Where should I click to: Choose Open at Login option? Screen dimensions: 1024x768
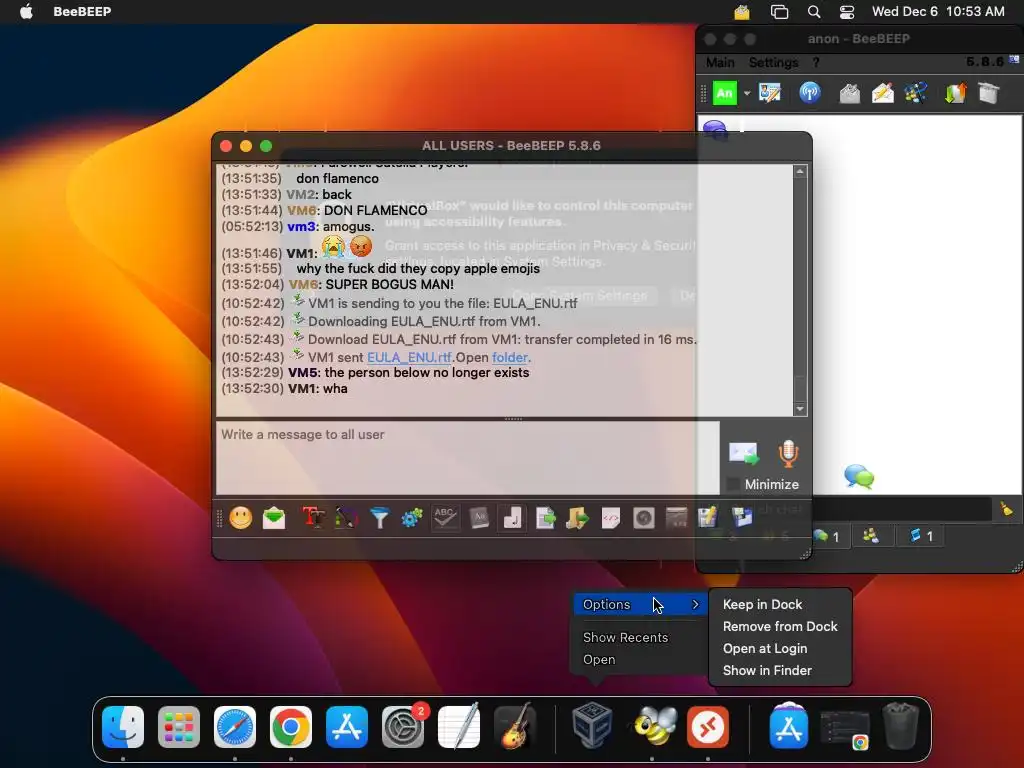(765, 649)
